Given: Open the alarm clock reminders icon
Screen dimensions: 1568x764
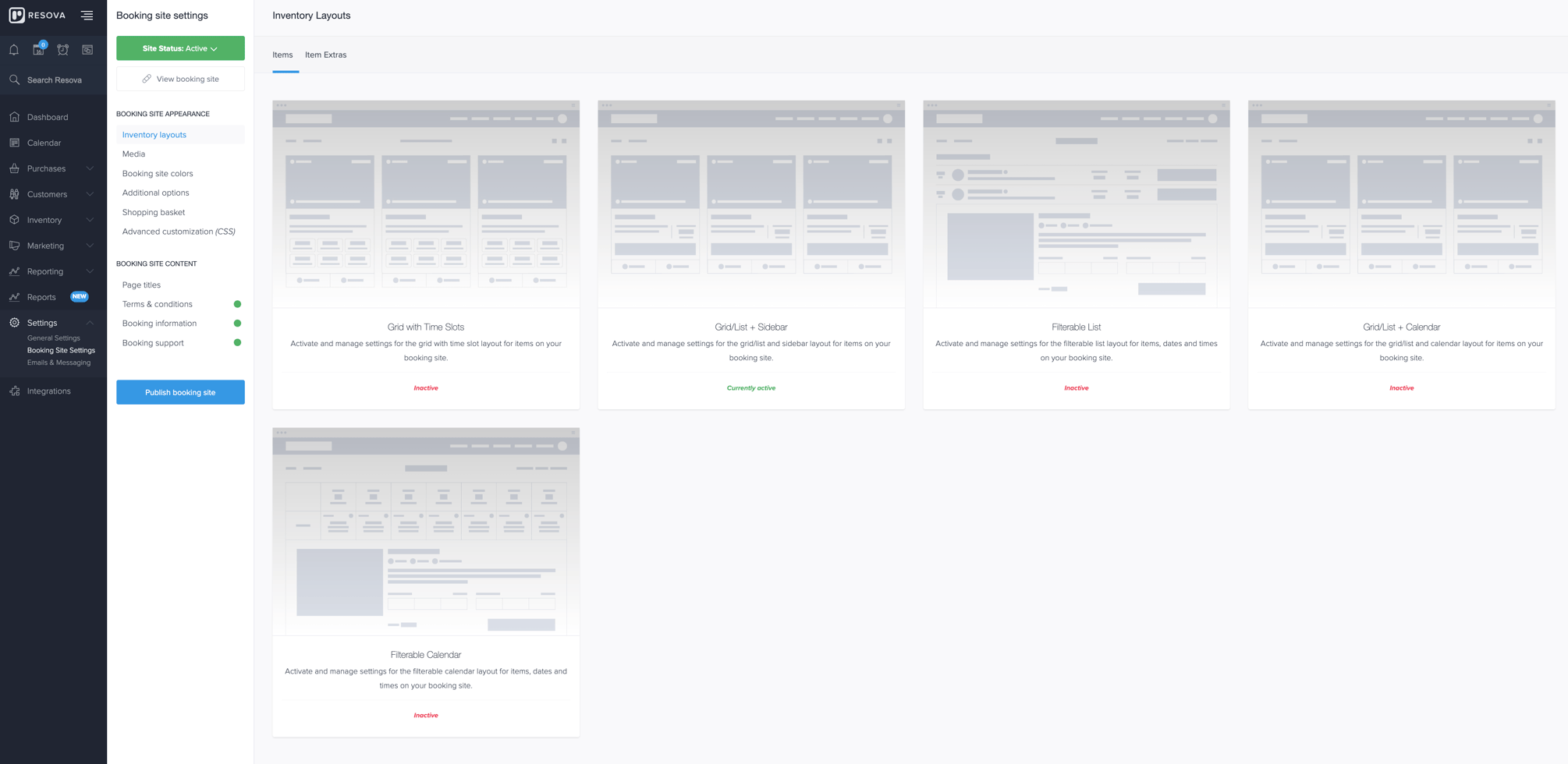Looking at the screenshot, I should click(x=62, y=48).
